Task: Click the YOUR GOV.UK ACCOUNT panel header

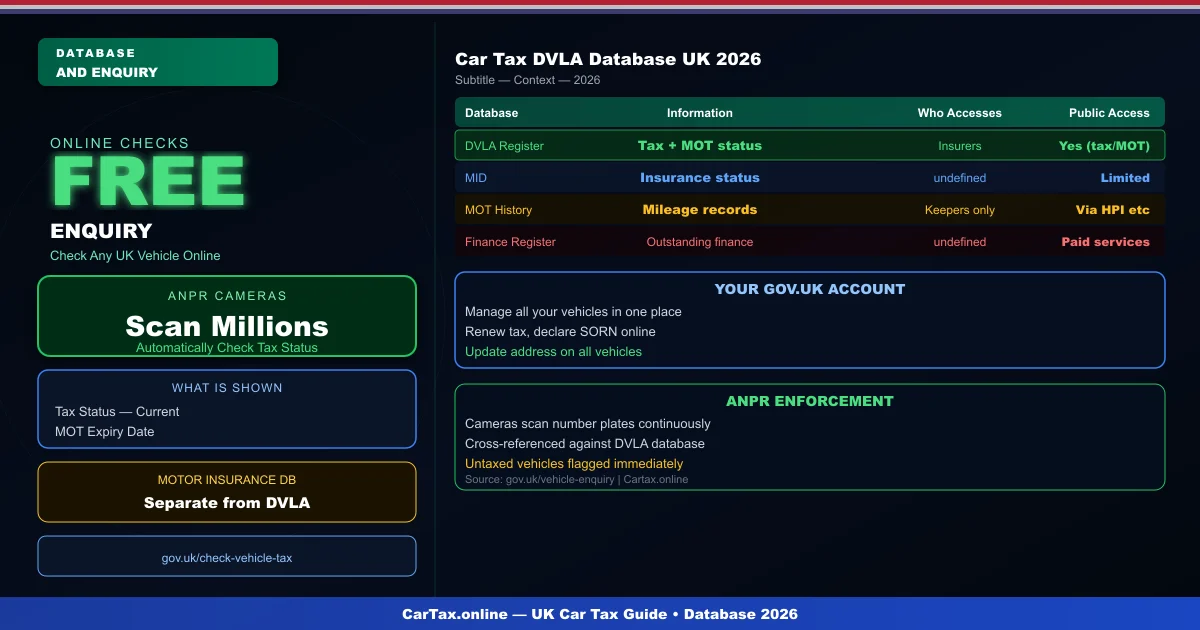Action: tap(810, 289)
